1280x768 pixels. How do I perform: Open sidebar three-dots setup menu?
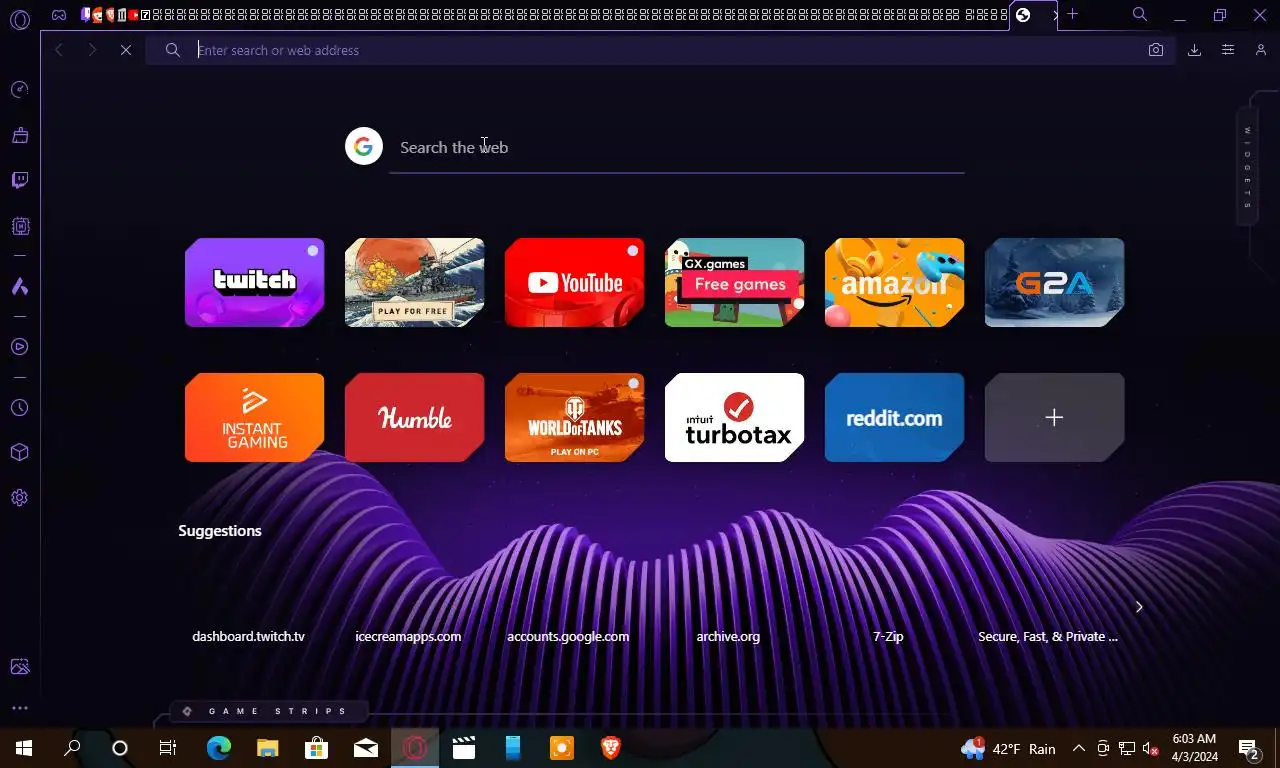(19, 708)
